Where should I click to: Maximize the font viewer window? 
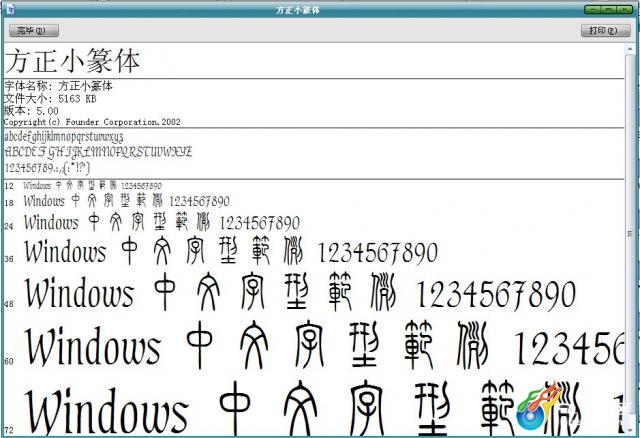609,9
